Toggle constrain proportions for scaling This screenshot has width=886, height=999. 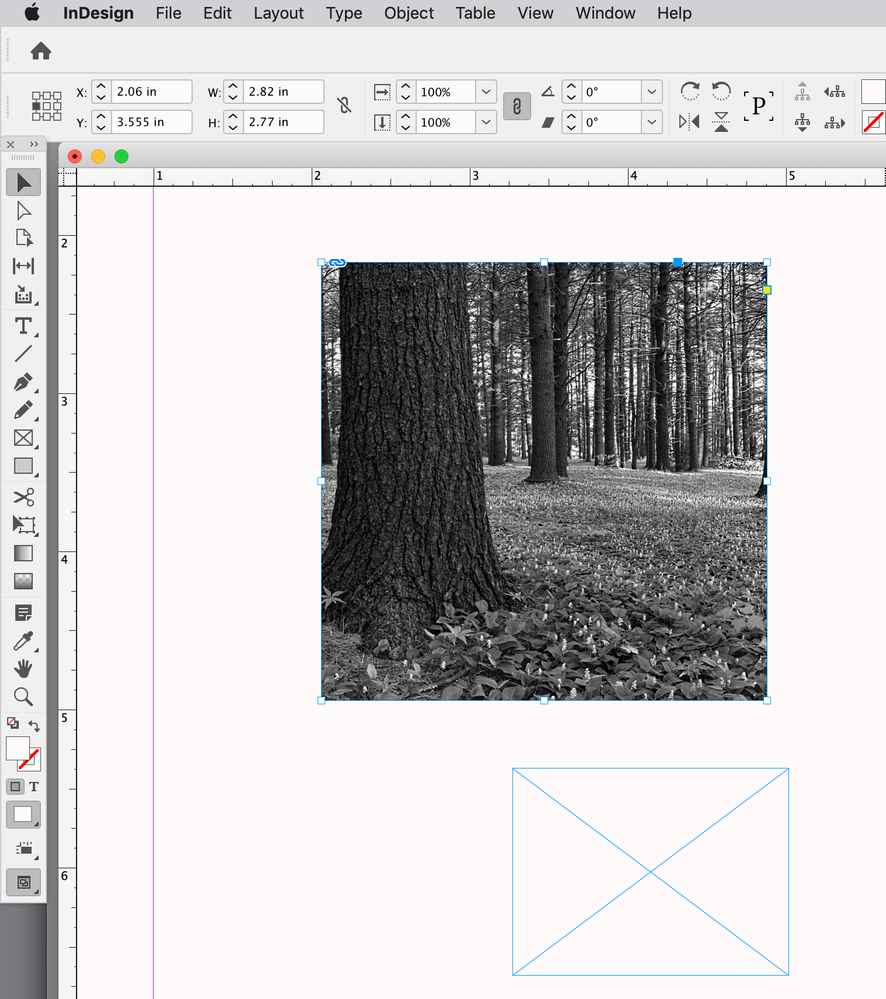(x=517, y=106)
